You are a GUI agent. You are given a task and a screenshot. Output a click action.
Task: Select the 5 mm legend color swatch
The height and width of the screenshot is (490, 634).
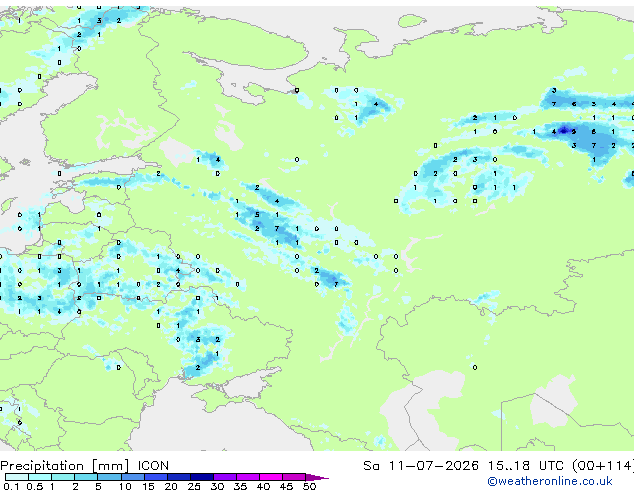(109, 477)
